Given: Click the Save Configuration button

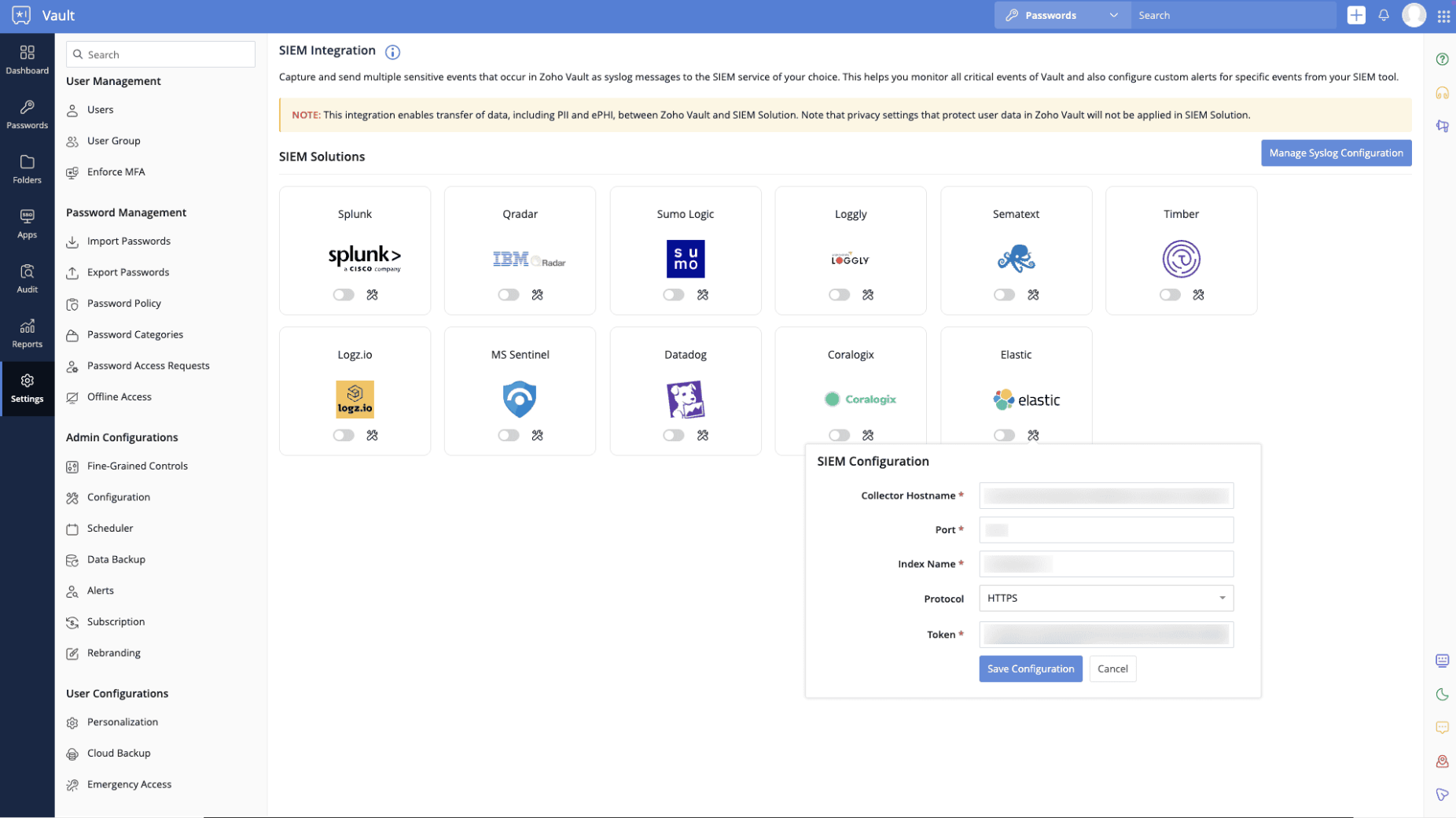Looking at the screenshot, I should pyautogui.click(x=1031, y=669).
